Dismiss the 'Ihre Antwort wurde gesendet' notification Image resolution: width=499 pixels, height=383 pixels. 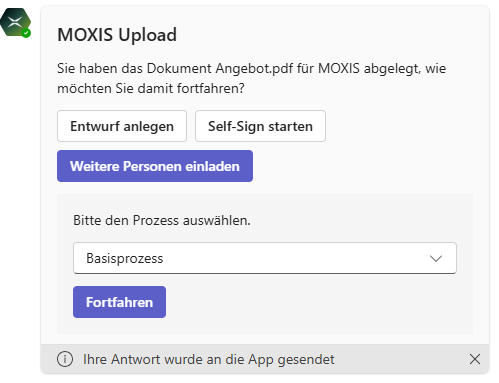475,359
